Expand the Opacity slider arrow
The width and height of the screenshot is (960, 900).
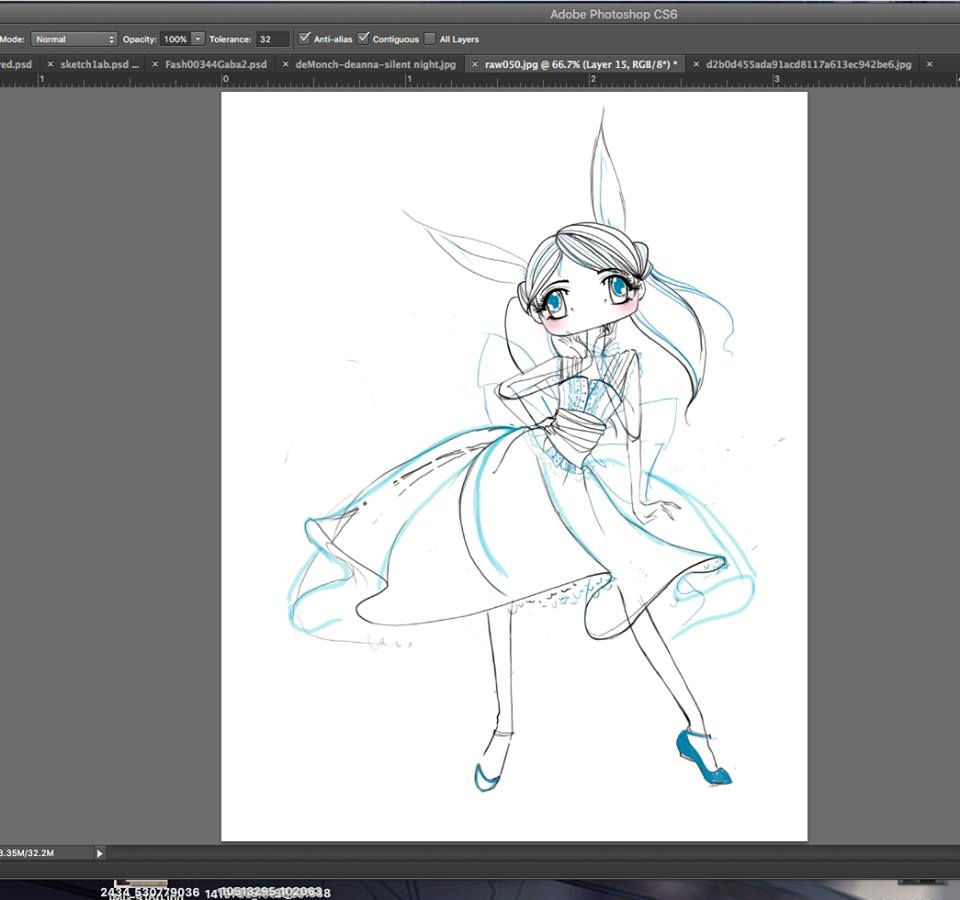click(198, 39)
